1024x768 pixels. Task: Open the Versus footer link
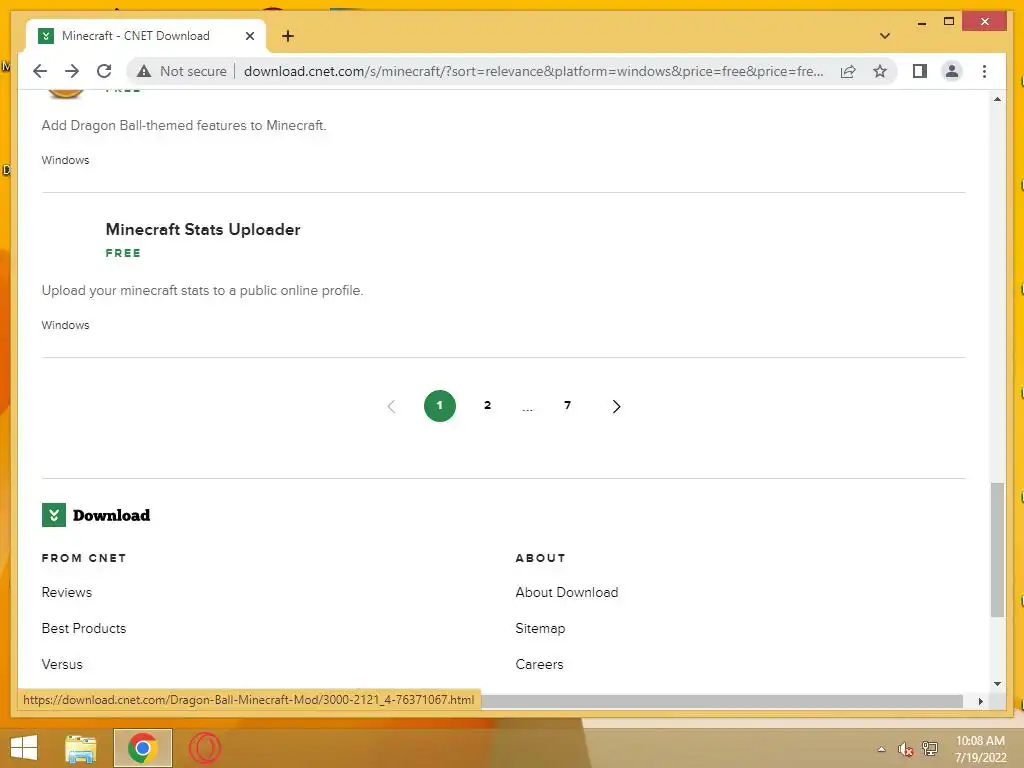62,664
